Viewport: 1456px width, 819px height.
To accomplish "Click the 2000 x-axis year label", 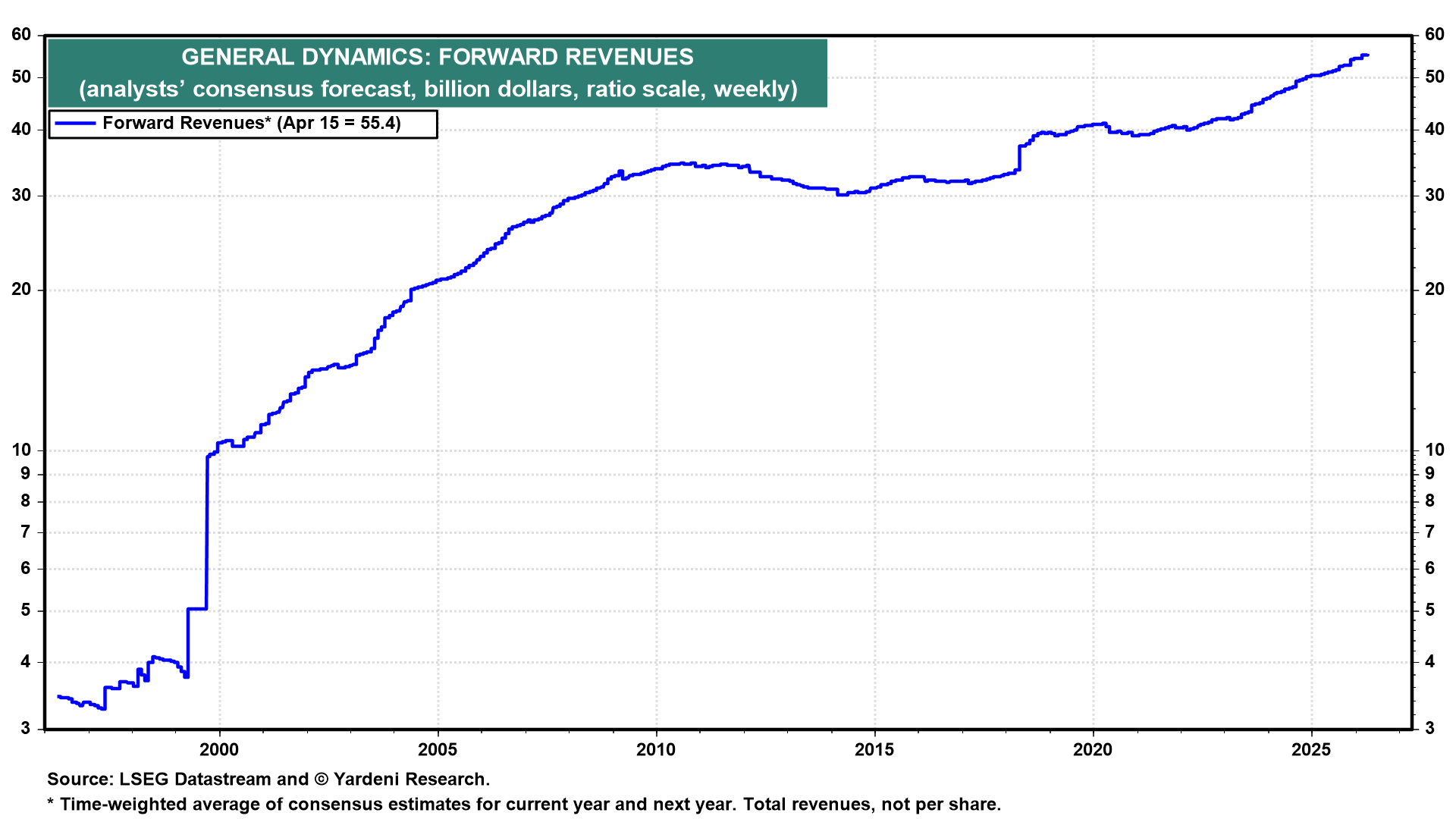I will tap(219, 750).
